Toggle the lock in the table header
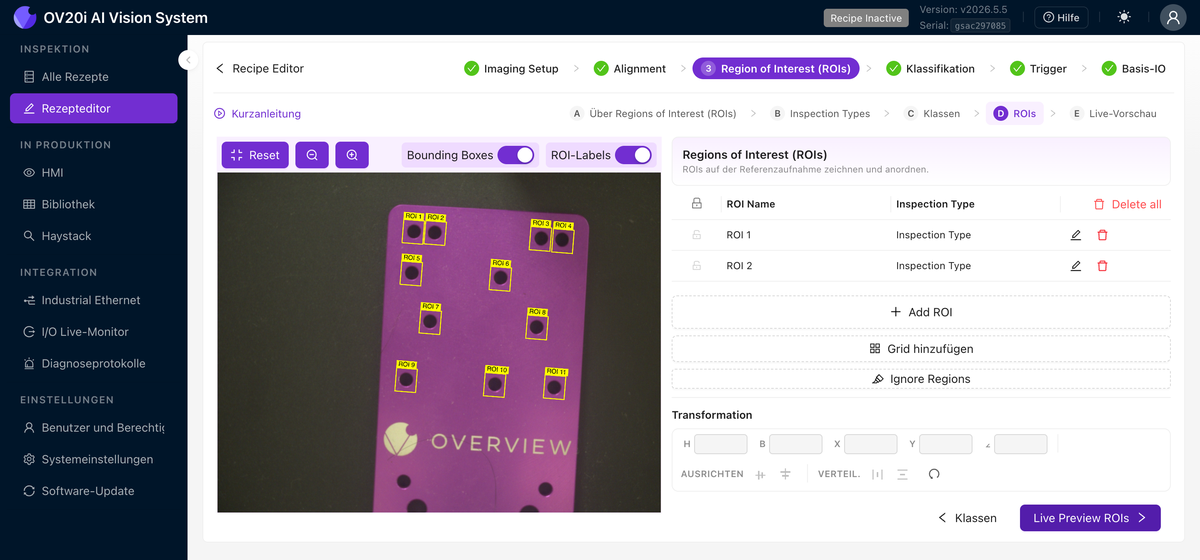Viewport: 1200px width, 560px height. 697,204
